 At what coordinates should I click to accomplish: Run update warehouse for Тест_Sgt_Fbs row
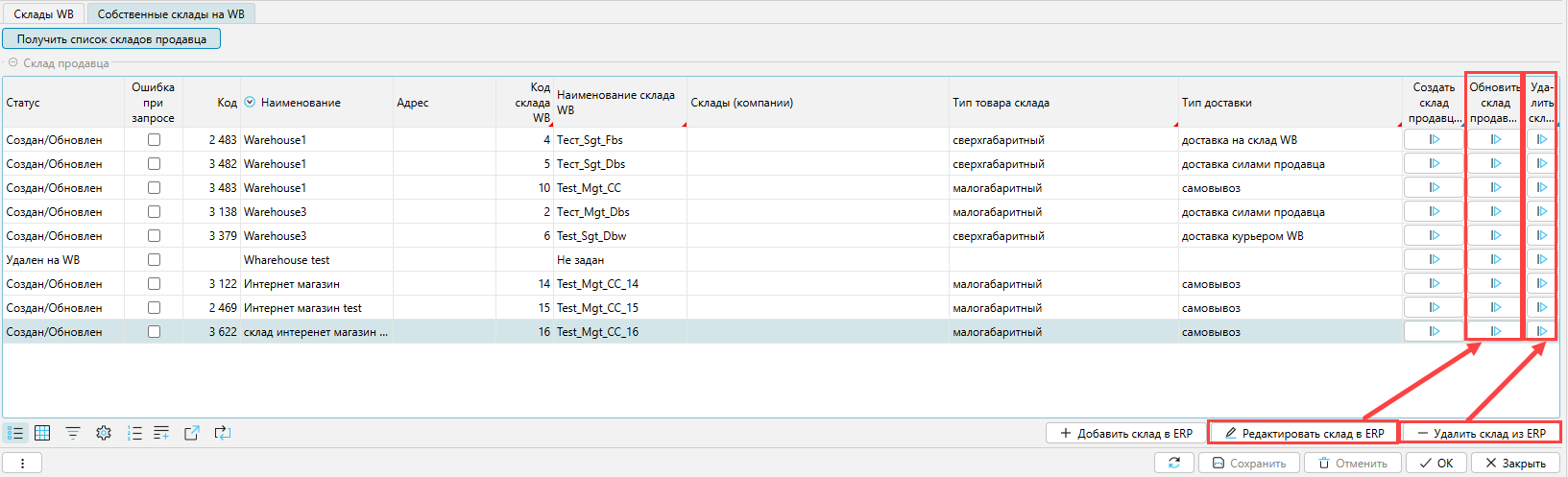coord(1495,139)
